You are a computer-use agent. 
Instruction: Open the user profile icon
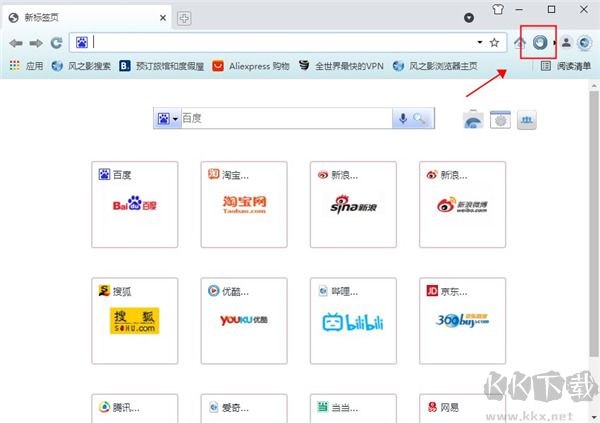tap(565, 43)
